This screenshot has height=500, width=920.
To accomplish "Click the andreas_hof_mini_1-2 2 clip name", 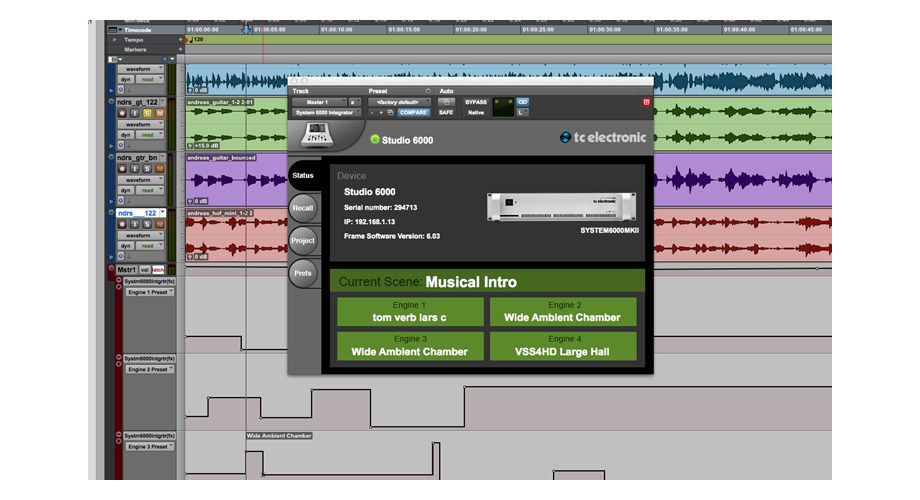I will (x=219, y=213).
